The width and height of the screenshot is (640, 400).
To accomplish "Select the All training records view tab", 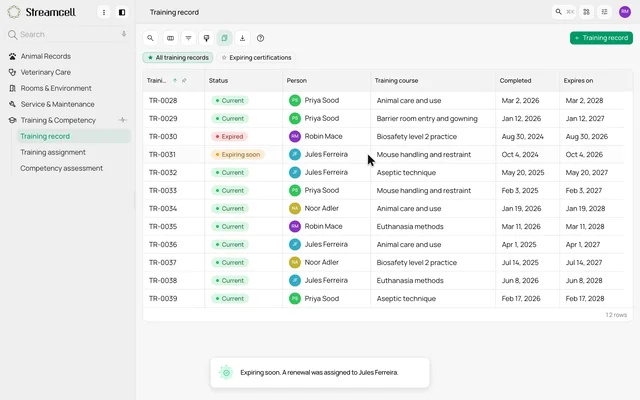I will 178,58.
